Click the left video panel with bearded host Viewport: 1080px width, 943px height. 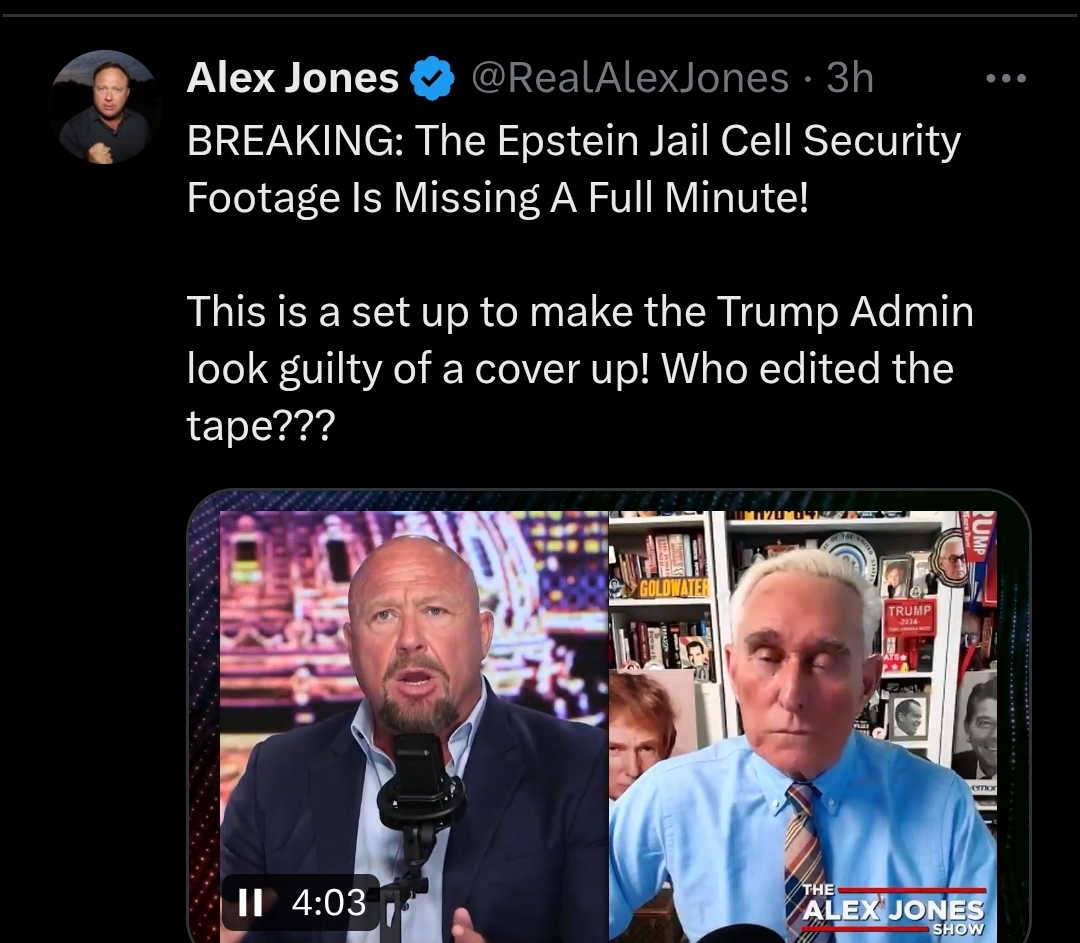[x=414, y=727]
